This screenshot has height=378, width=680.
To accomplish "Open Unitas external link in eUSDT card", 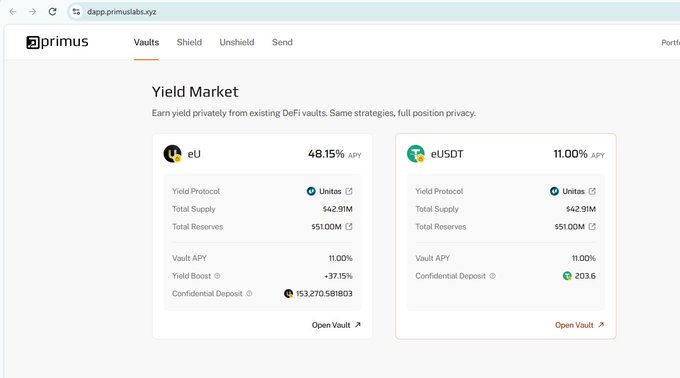I will pyautogui.click(x=592, y=191).
